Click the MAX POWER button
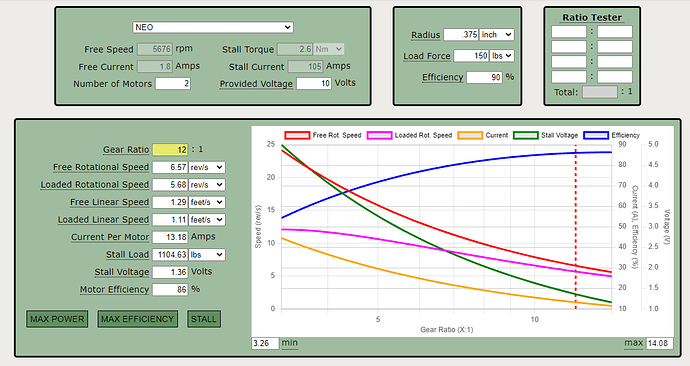The width and height of the screenshot is (690, 366). click(x=57, y=319)
